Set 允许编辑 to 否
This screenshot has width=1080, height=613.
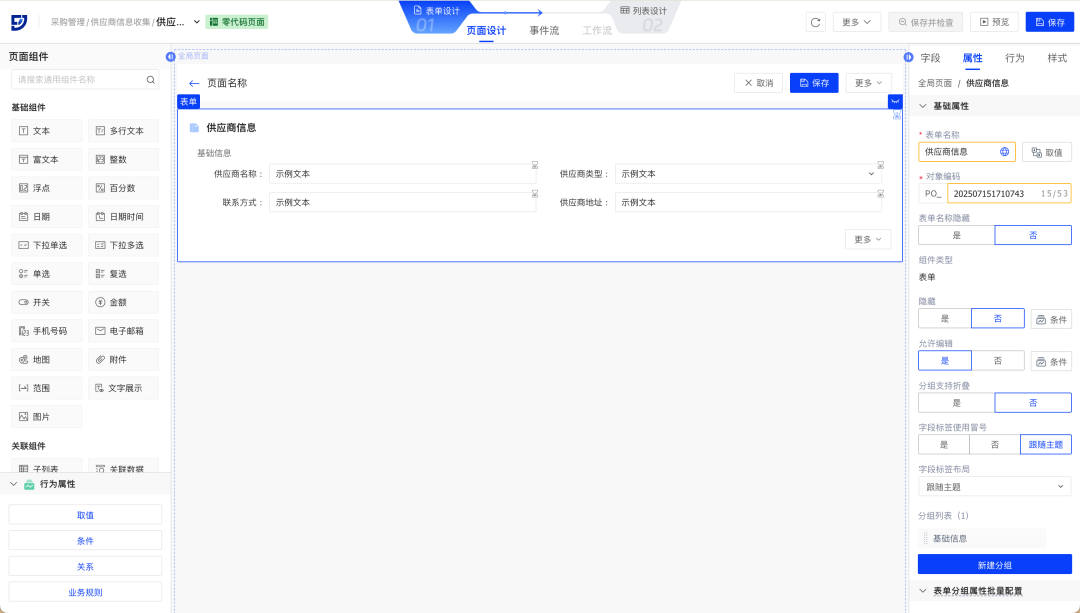pyautogui.click(x=997, y=361)
